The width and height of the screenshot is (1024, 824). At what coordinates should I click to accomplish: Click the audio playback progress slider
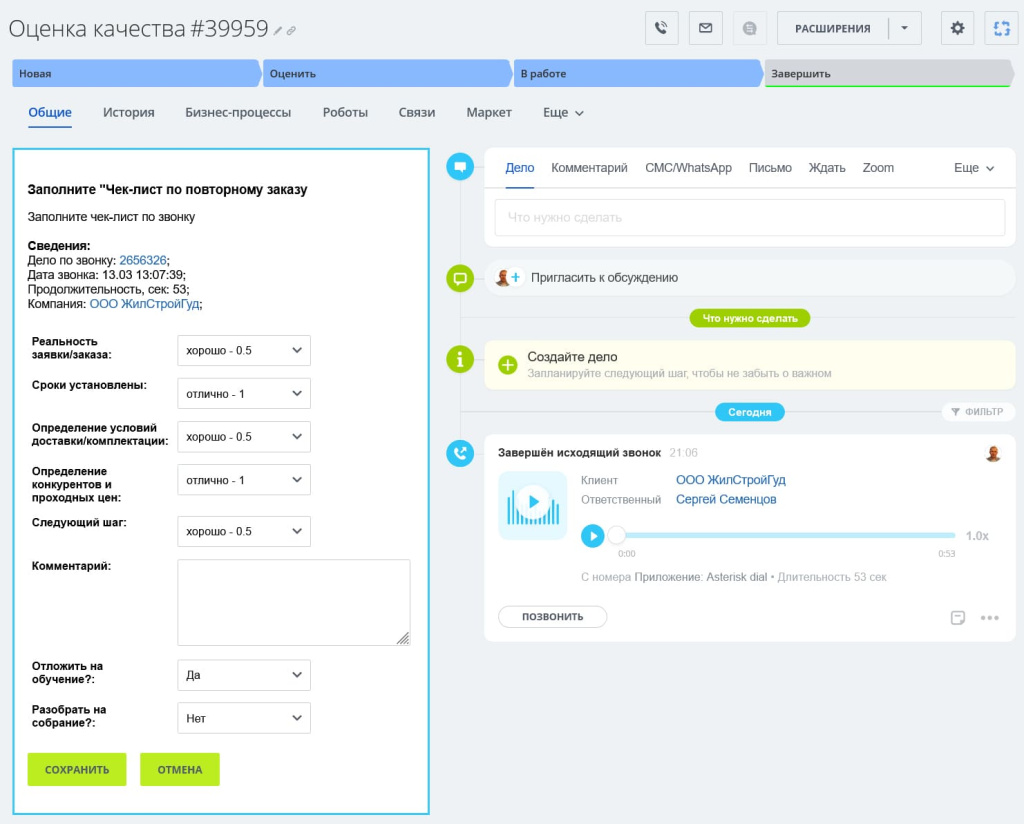coord(780,536)
